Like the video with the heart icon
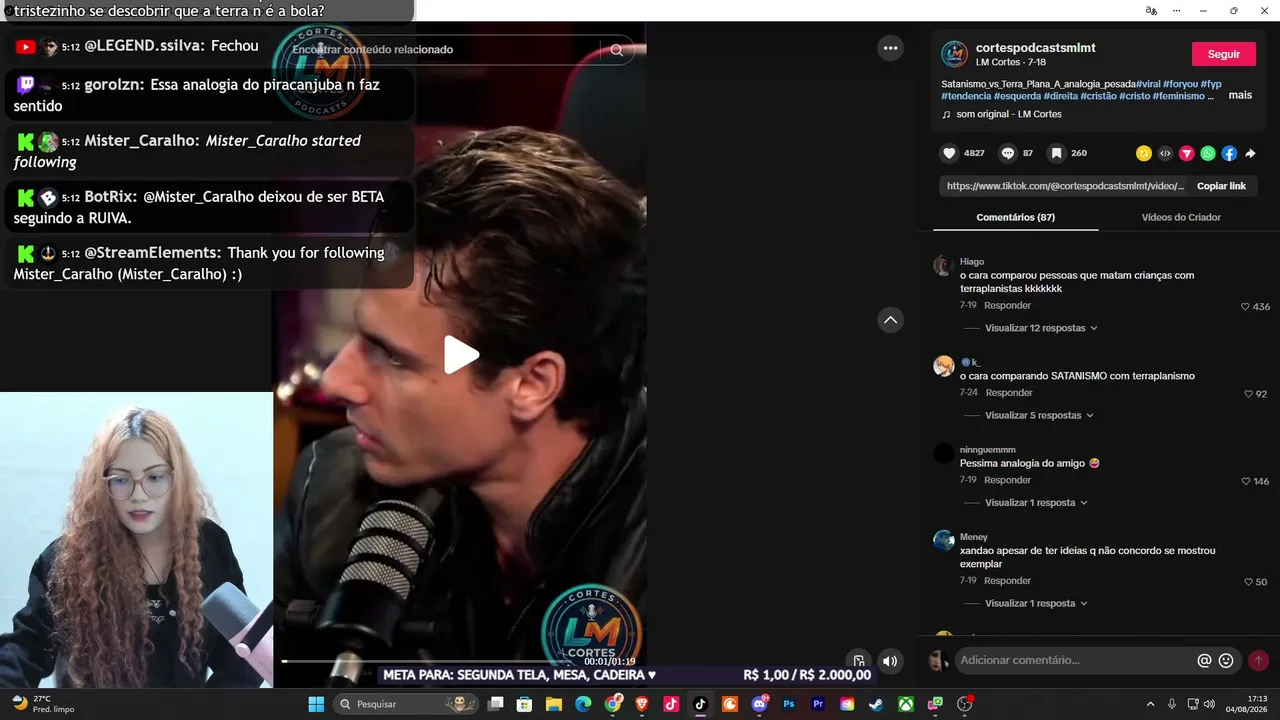The width and height of the screenshot is (1280, 720). pos(949,153)
